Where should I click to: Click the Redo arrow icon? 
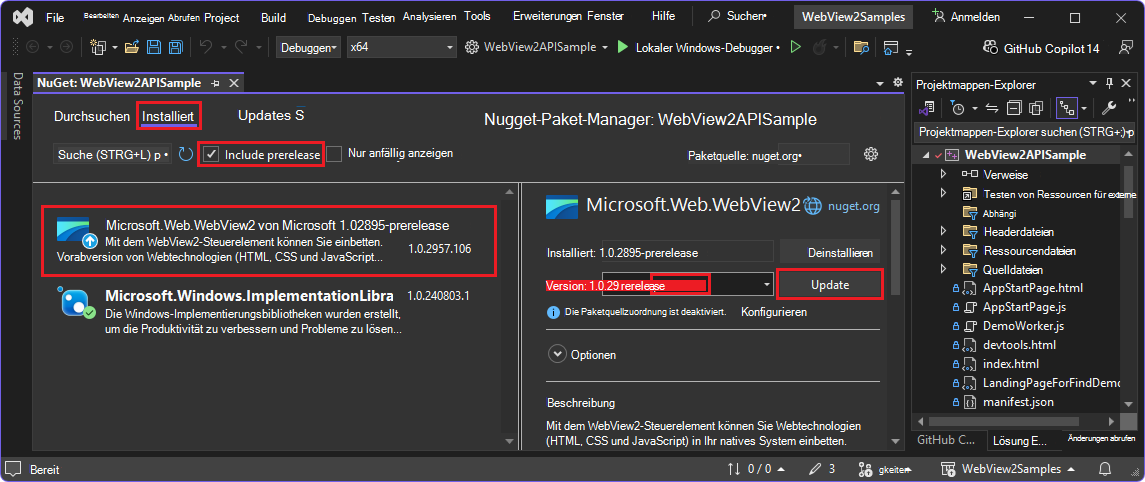(x=242, y=47)
